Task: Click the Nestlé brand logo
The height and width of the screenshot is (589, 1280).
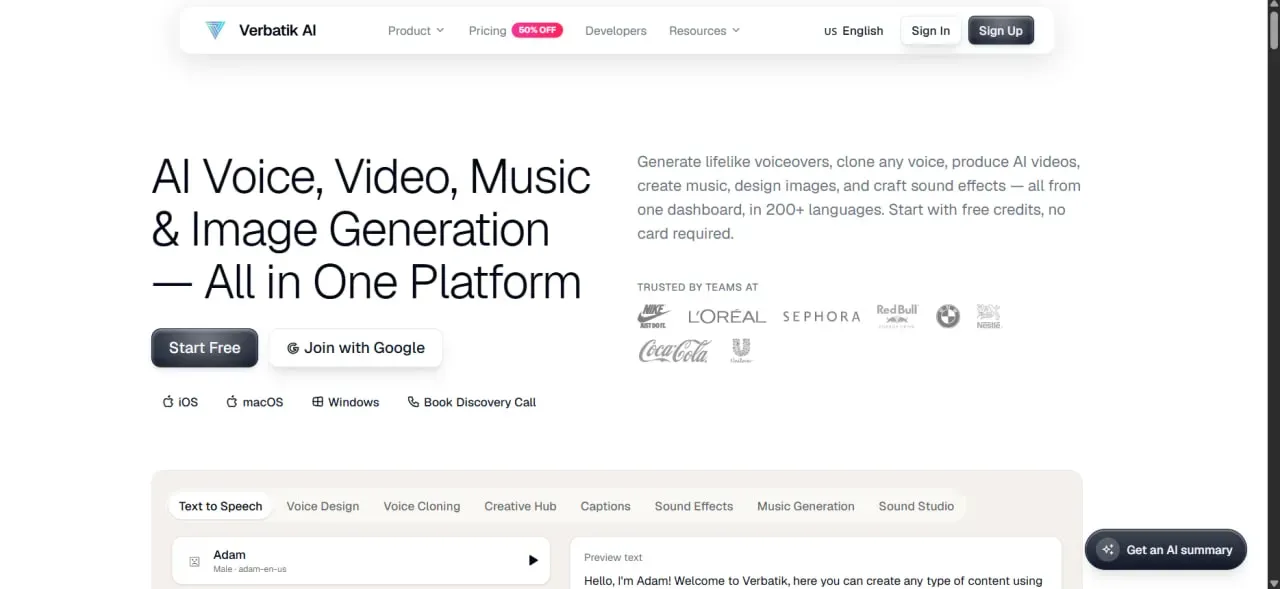Action: [x=989, y=316]
